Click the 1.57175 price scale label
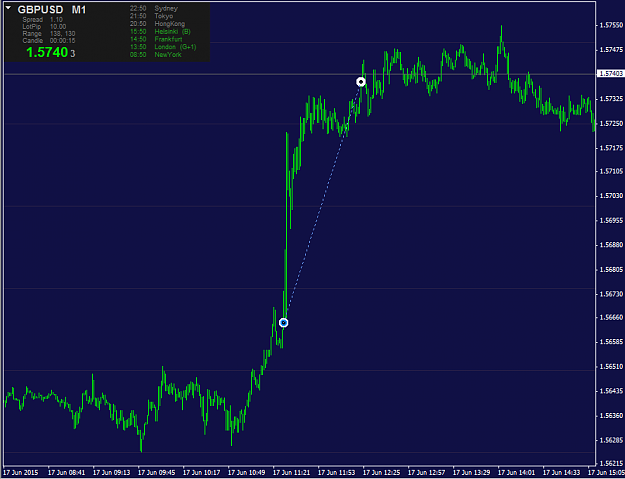Viewport: 625px width, 479px height. click(611, 148)
